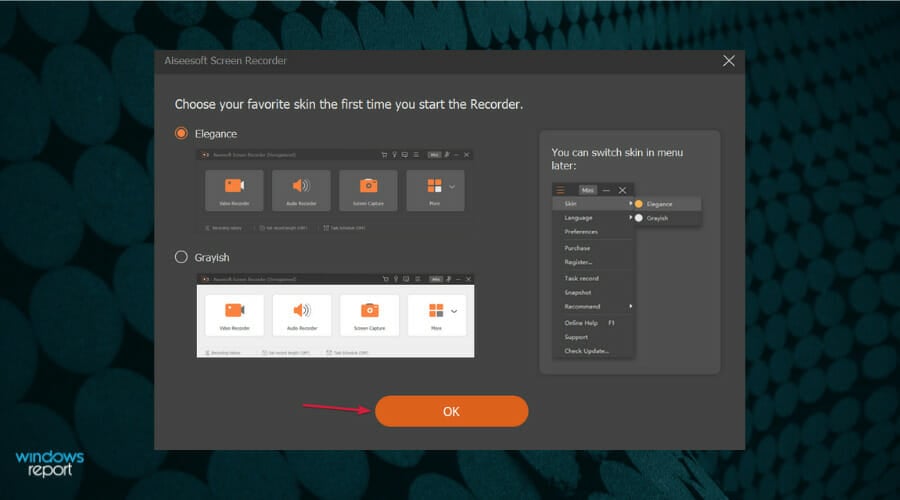Click the Windows Report logo
The width and height of the screenshot is (900, 500).
click(x=50, y=464)
